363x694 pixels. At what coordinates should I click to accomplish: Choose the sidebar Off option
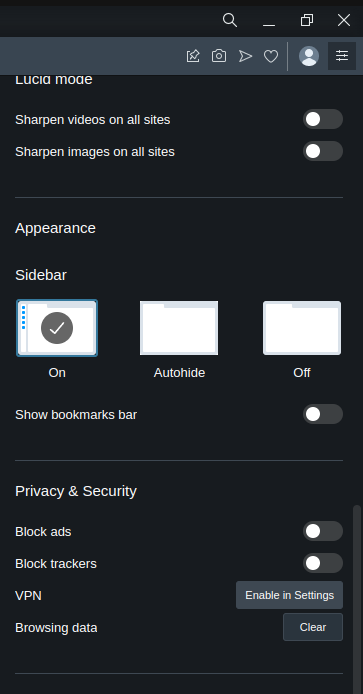click(302, 328)
